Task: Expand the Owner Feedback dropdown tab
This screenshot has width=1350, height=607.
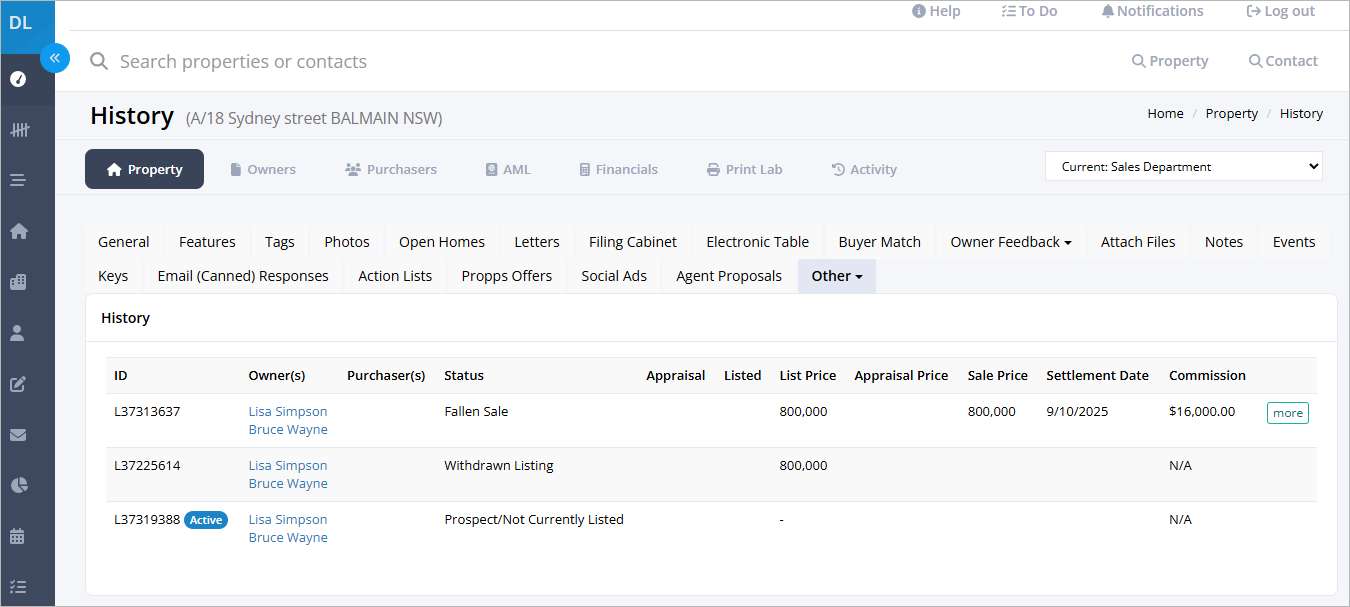Action: click(x=1011, y=242)
